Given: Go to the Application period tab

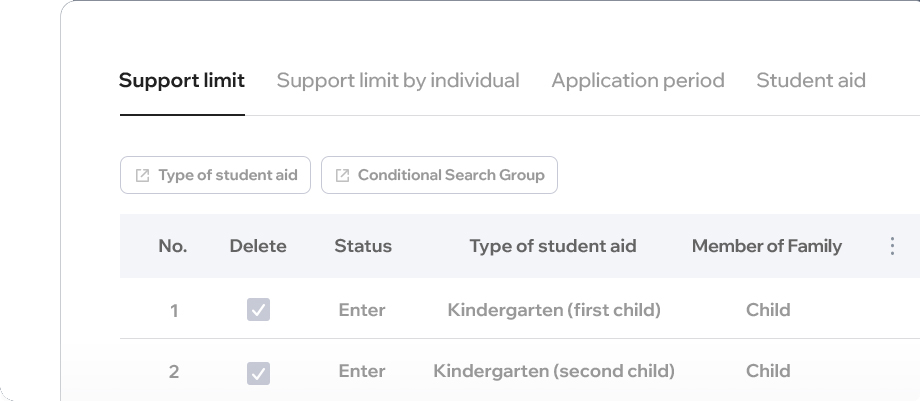Looking at the screenshot, I should click(638, 80).
